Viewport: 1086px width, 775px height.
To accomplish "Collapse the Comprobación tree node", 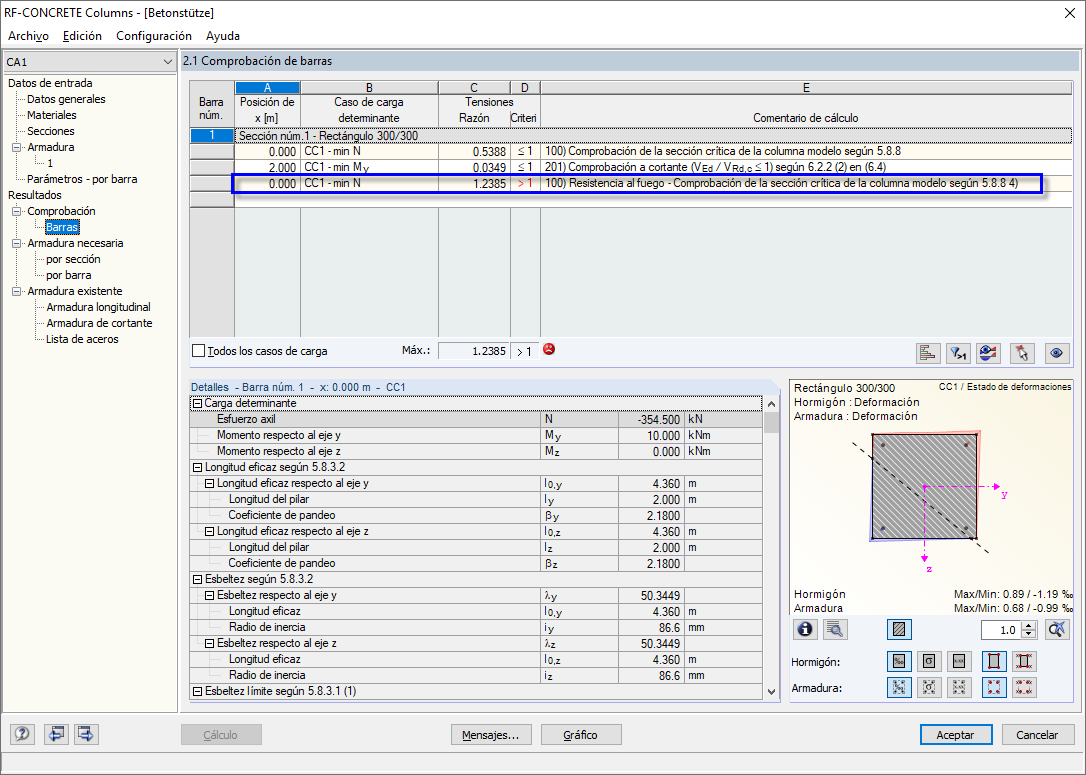I will [16, 211].
